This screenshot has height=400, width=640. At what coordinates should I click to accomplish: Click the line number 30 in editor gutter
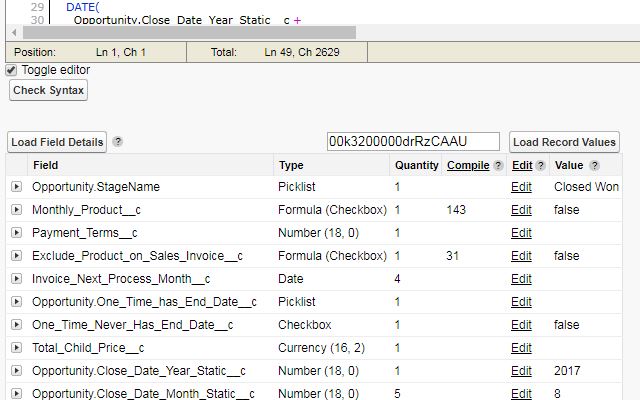coord(37,20)
